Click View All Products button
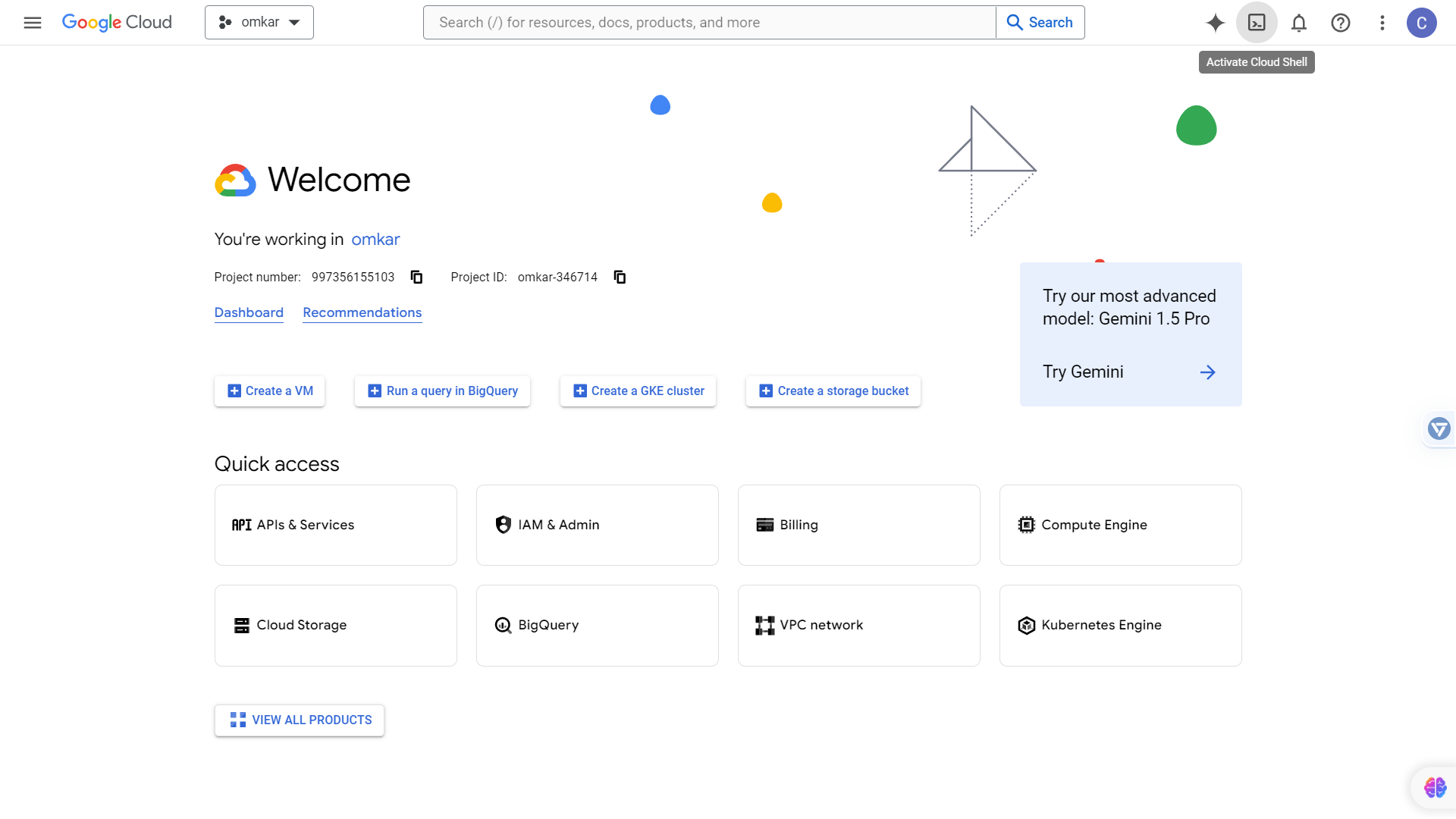1456x819 pixels. (300, 720)
